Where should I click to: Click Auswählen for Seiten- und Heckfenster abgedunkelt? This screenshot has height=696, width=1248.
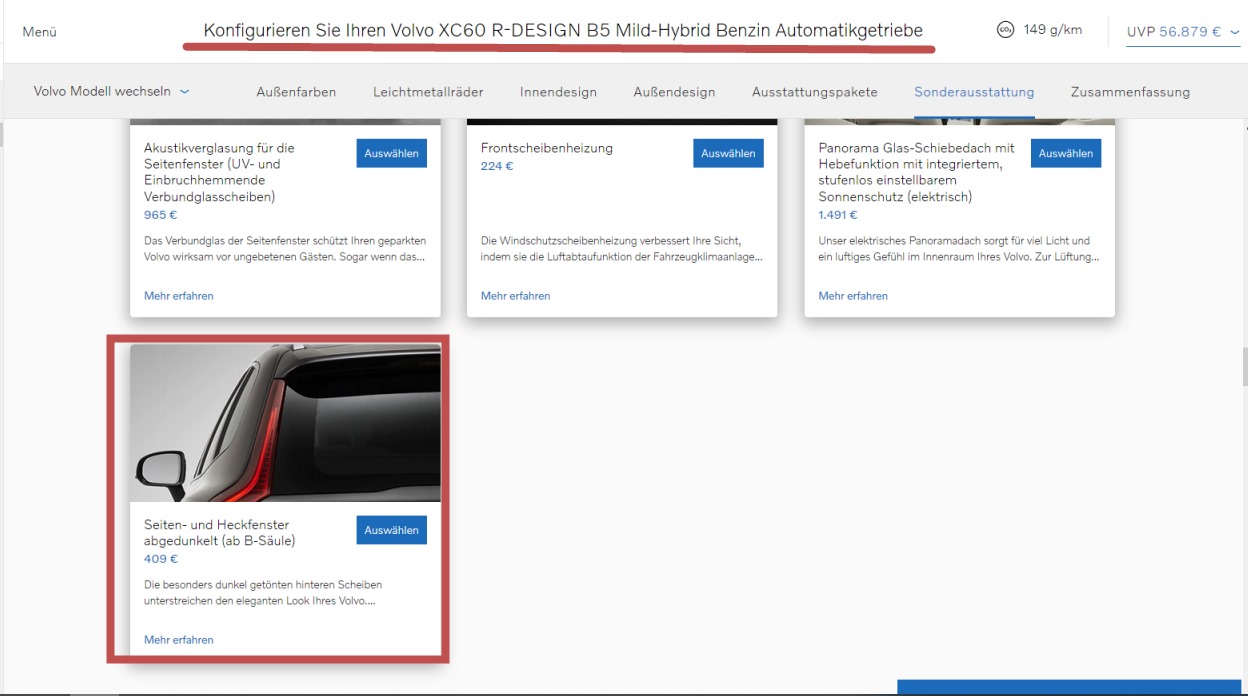tap(391, 530)
